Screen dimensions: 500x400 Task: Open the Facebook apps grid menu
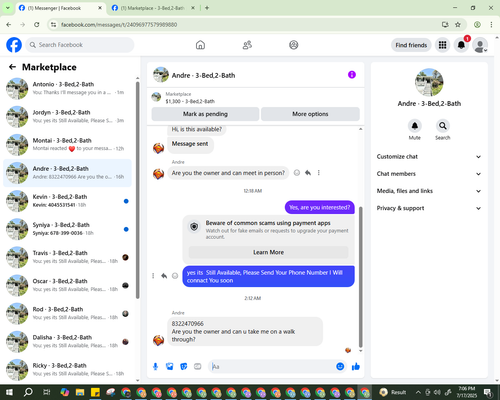pyautogui.click(x=442, y=45)
